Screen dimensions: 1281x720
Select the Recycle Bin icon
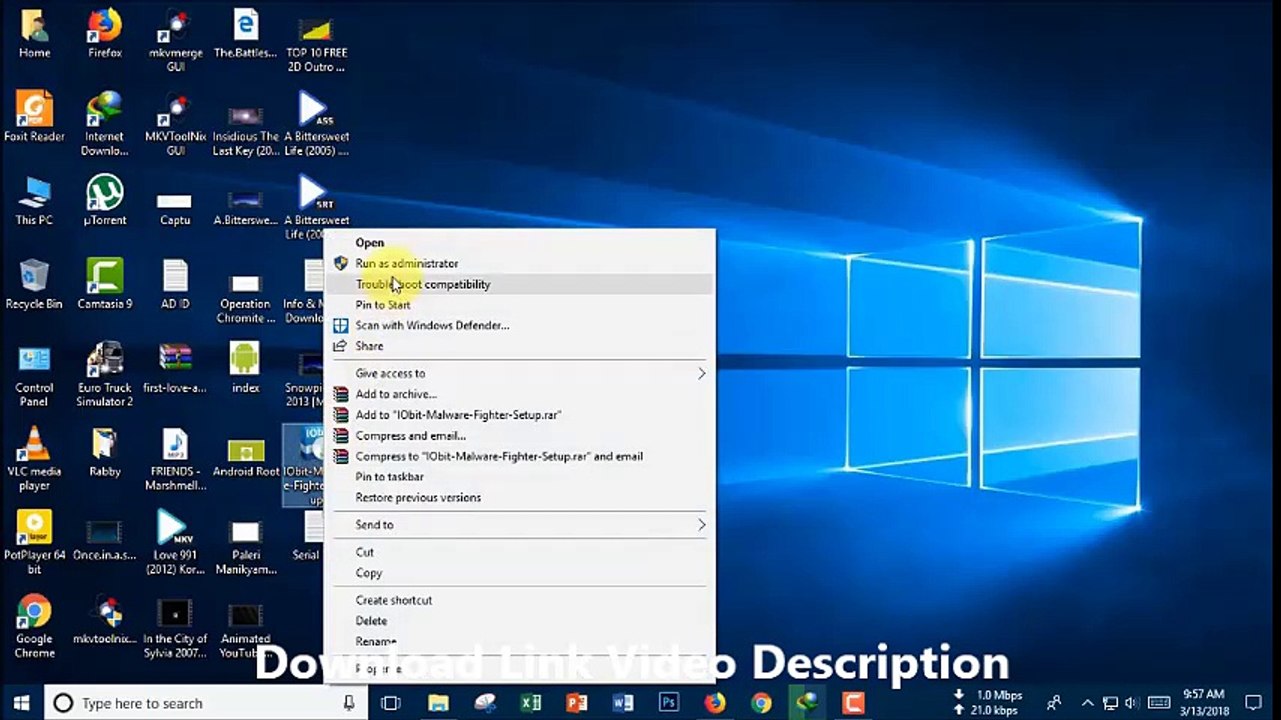coord(34,283)
